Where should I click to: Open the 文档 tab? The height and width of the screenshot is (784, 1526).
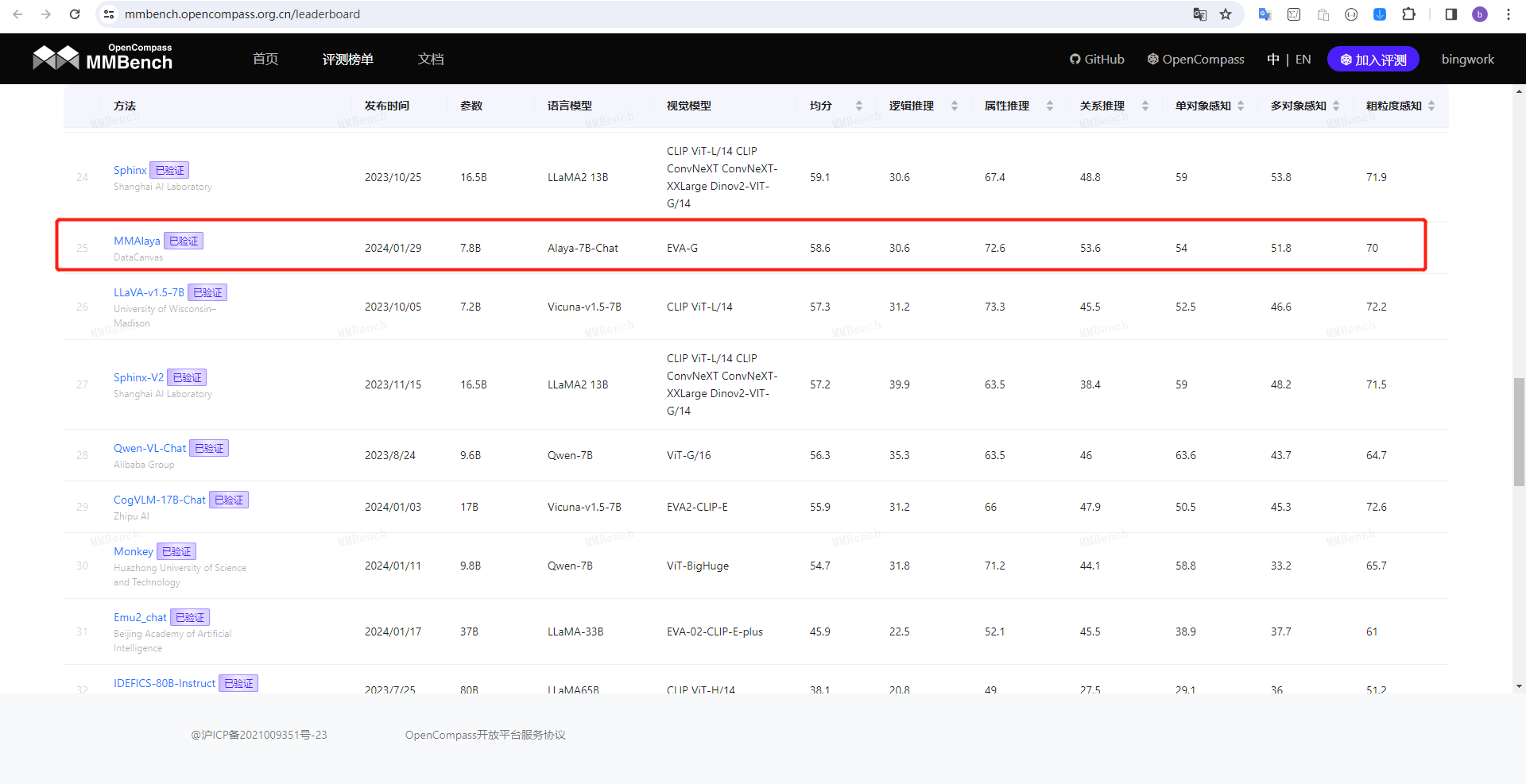431,60
